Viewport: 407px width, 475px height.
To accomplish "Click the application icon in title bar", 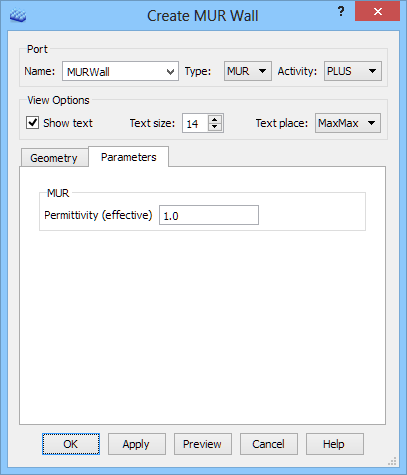I will point(18,15).
